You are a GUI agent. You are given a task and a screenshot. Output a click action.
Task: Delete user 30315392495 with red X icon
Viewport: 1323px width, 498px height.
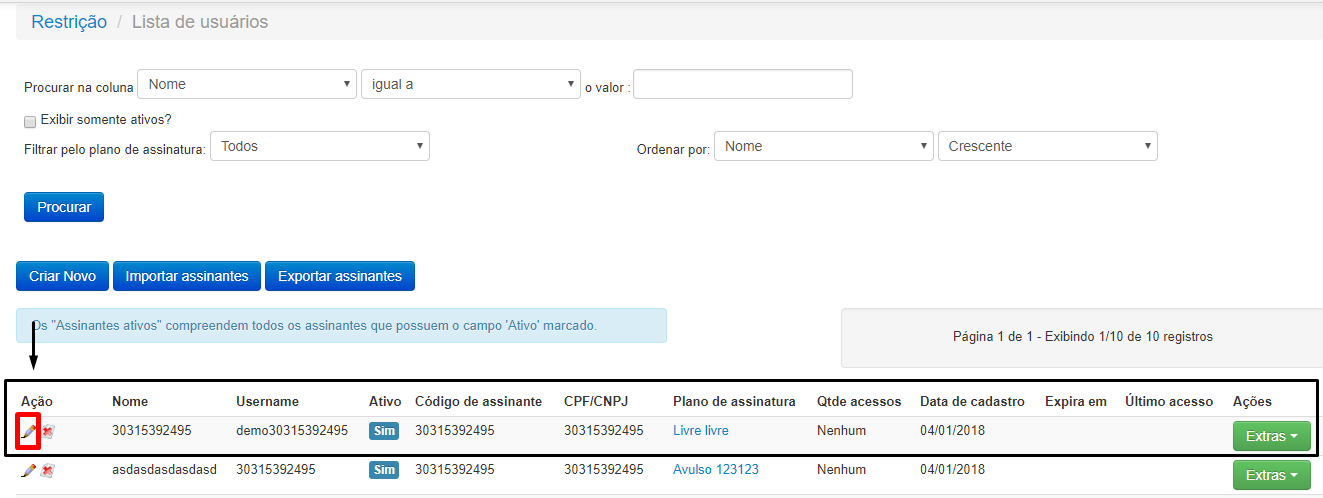pyautogui.click(x=48, y=431)
